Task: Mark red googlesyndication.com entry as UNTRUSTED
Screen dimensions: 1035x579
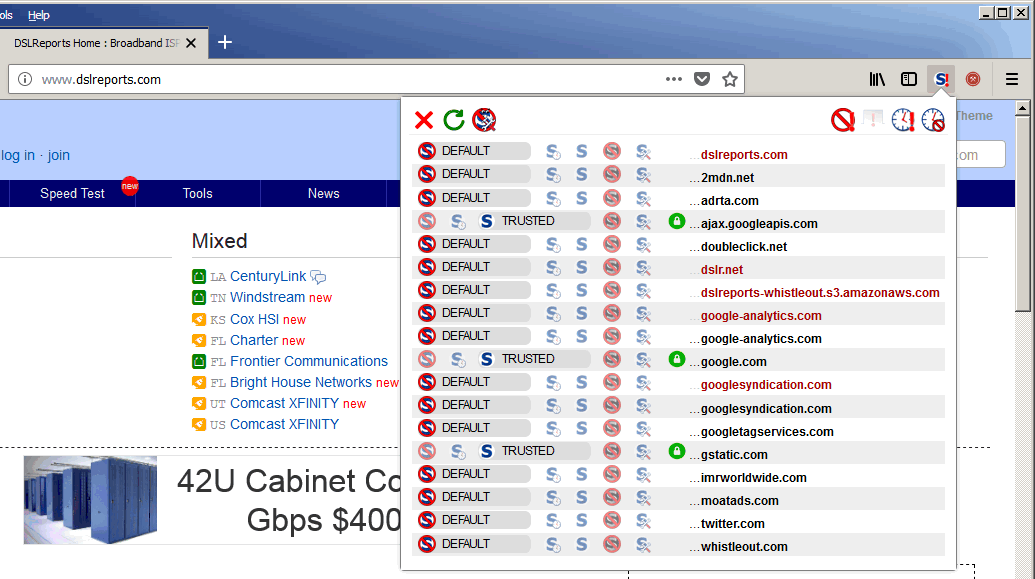Action: coord(612,382)
